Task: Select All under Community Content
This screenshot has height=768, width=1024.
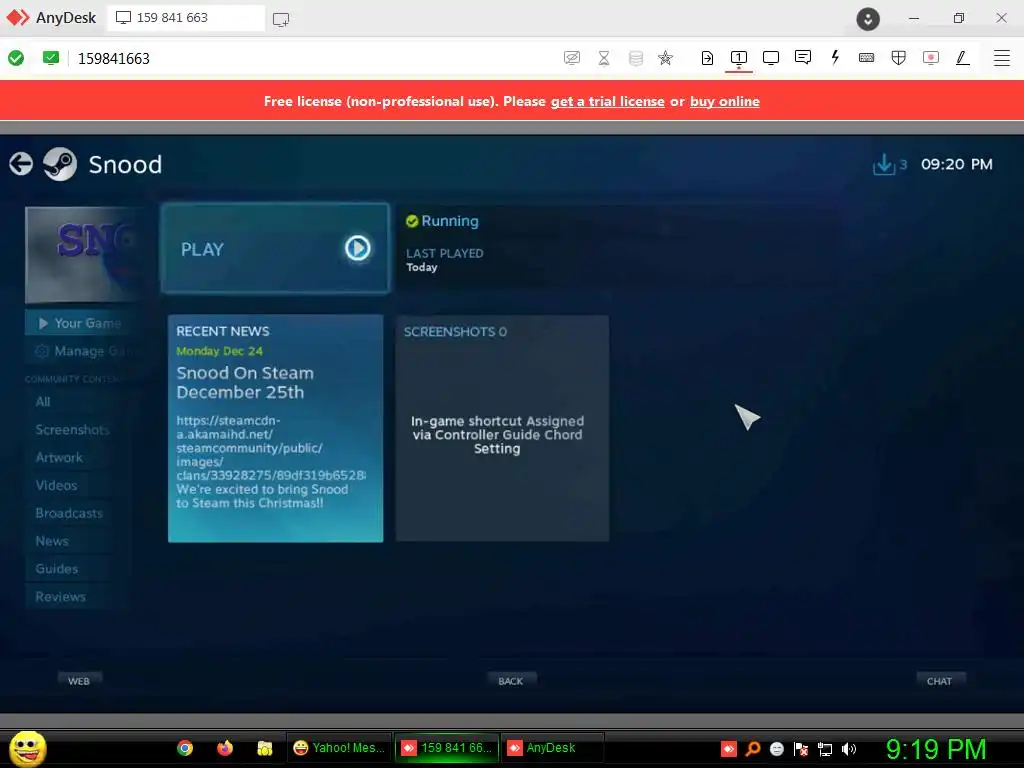Action: pos(43,402)
